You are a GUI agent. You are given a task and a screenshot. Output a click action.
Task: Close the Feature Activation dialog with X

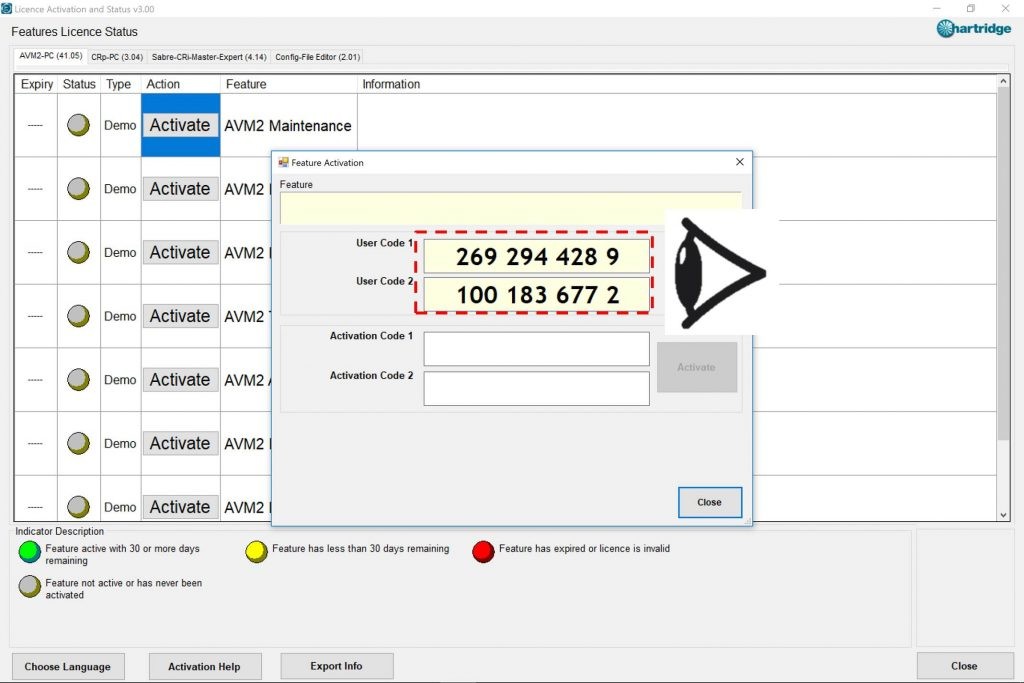(739, 162)
